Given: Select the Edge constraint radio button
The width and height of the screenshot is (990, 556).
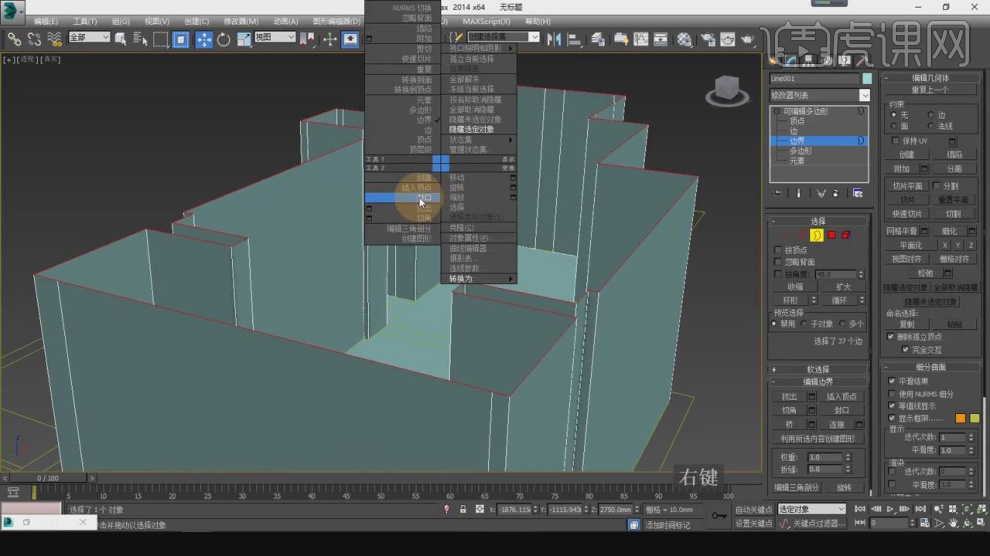Looking at the screenshot, I should 932,115.
